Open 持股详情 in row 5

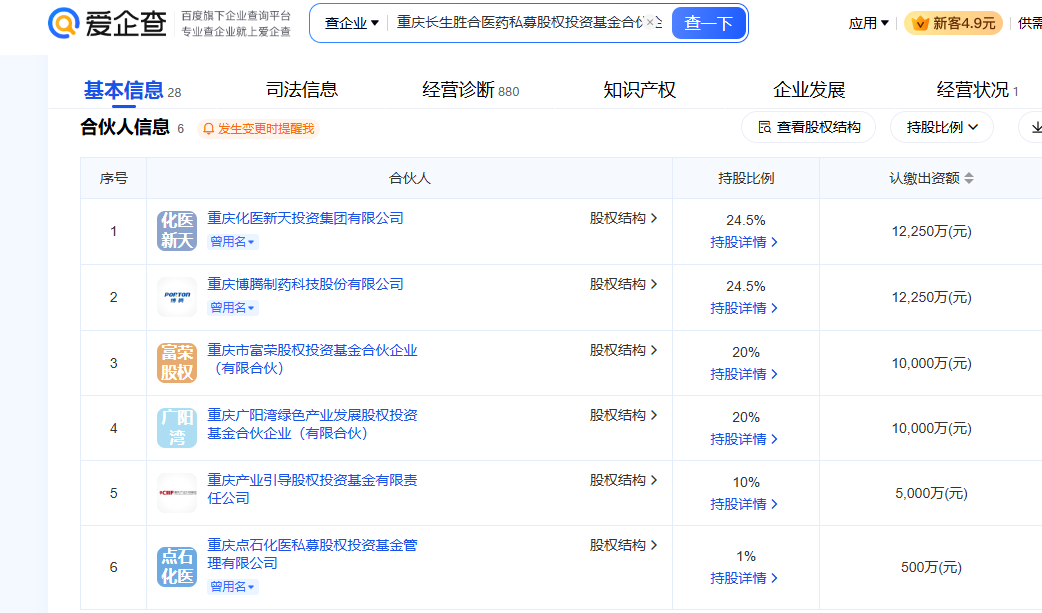pos(744,504)
